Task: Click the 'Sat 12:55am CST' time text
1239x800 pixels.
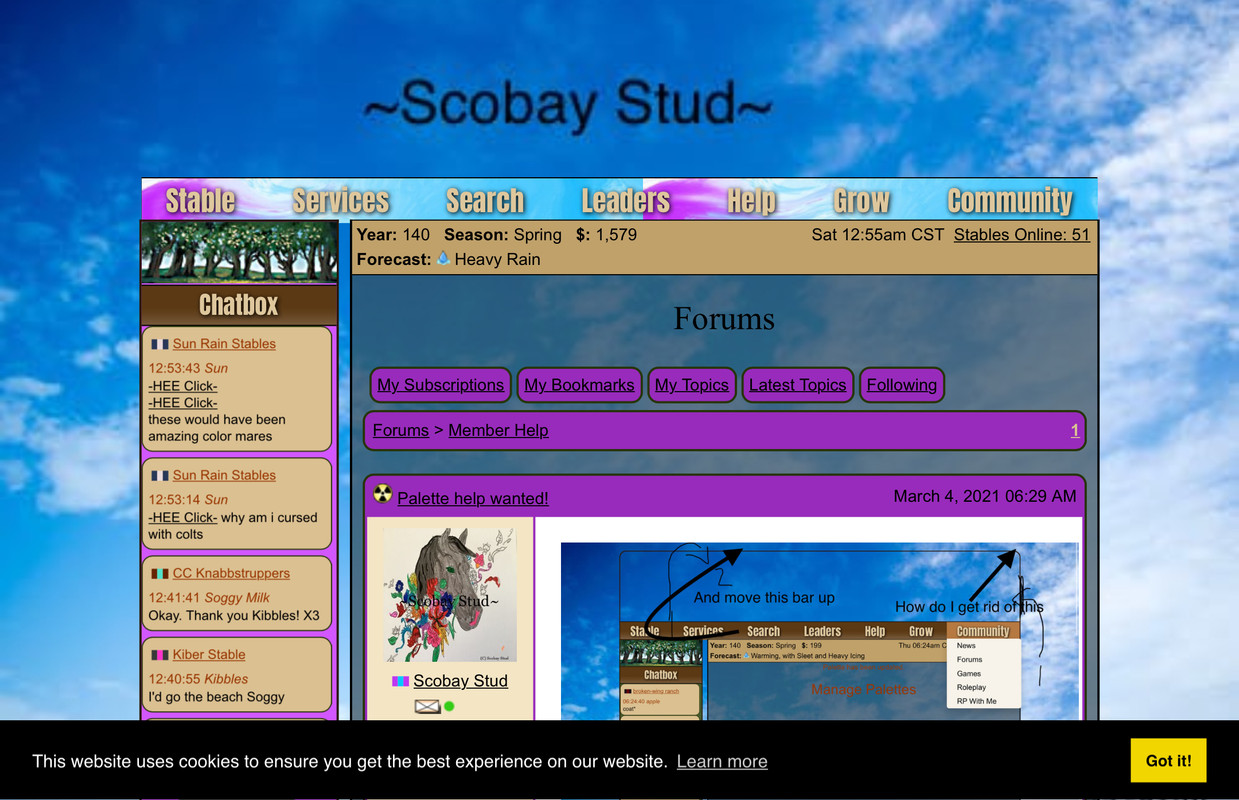Action: (878, 235)
